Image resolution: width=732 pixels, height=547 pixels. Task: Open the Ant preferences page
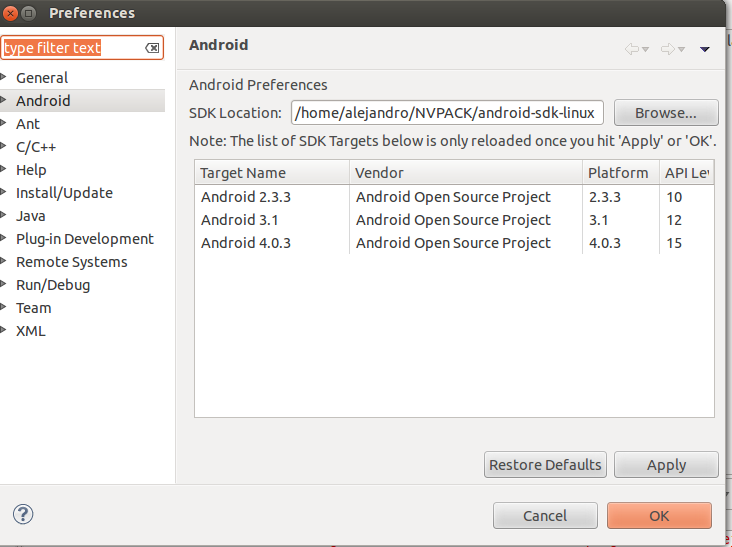28,124
